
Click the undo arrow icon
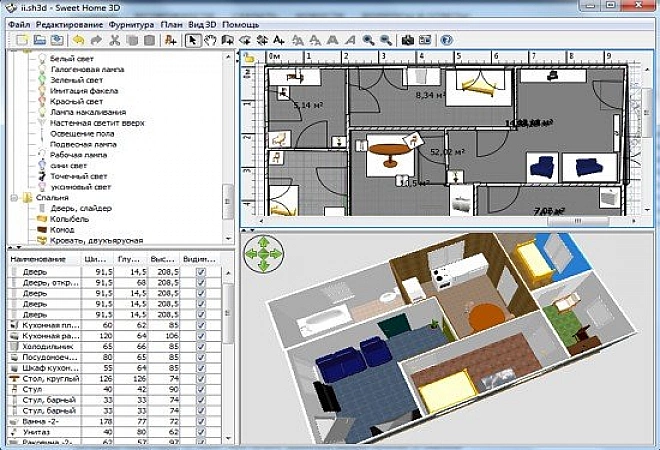pos(79,40)
